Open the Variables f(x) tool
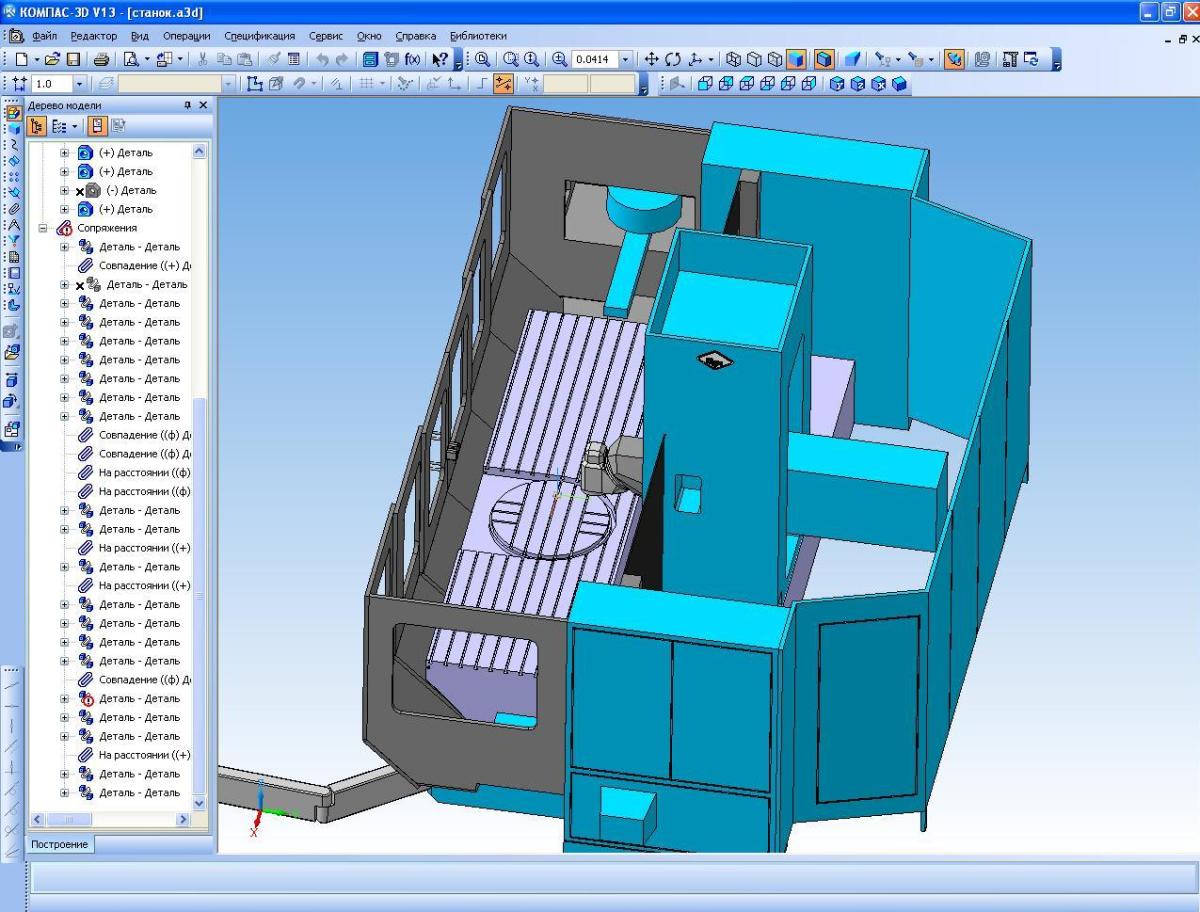This screenshot has height=912, width=1200. click(x=411, y=60)
